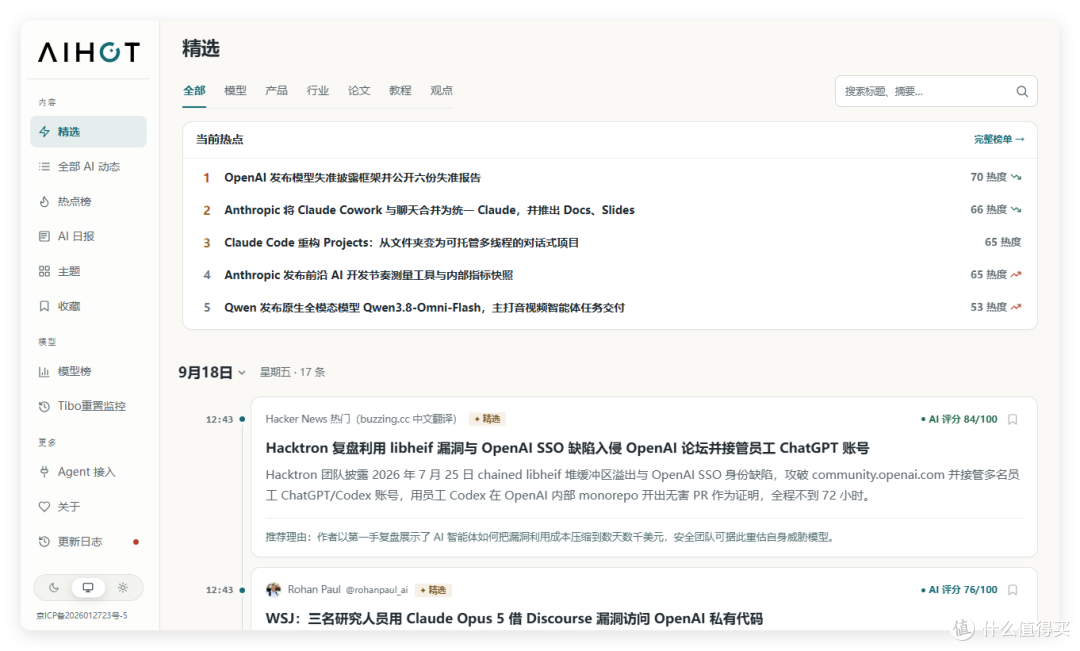Screen dimensions: 1080x651
Task: Open hot topic 4 Anthropic 开发节奏测量工具
Action: [x=368, y=275]
